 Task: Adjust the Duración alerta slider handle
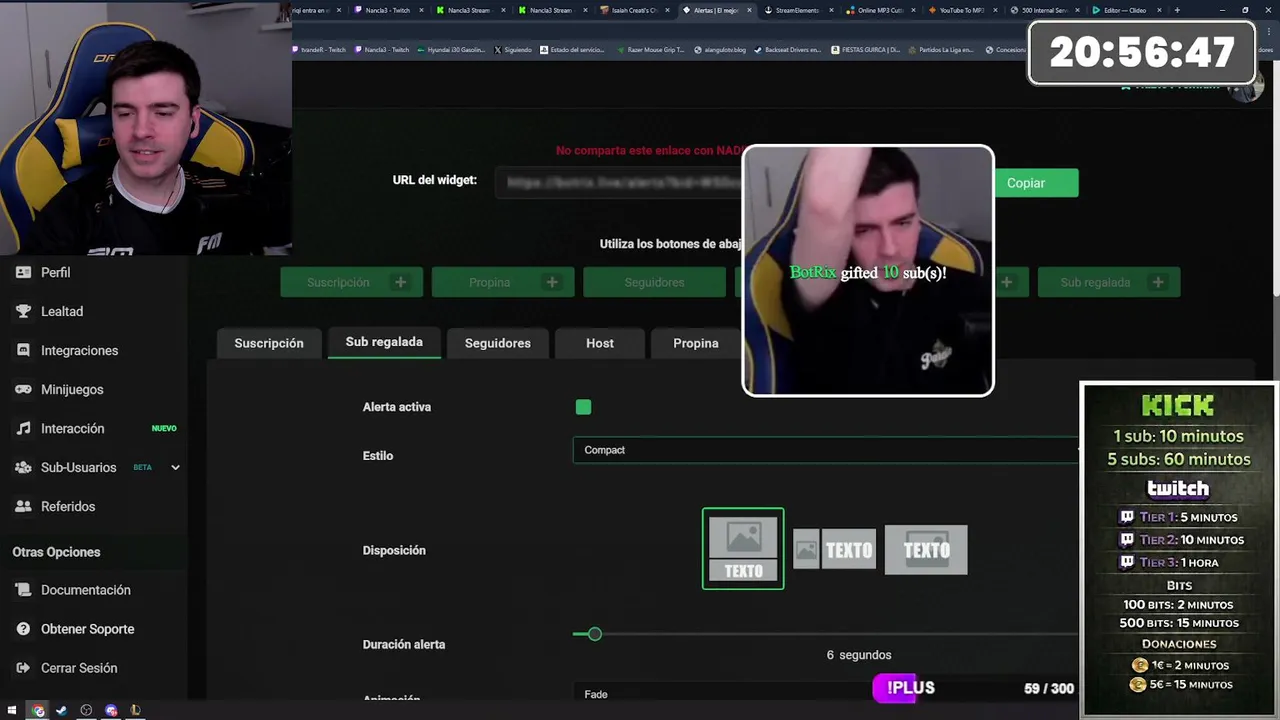pyautogui.click(x=595, y=634)
